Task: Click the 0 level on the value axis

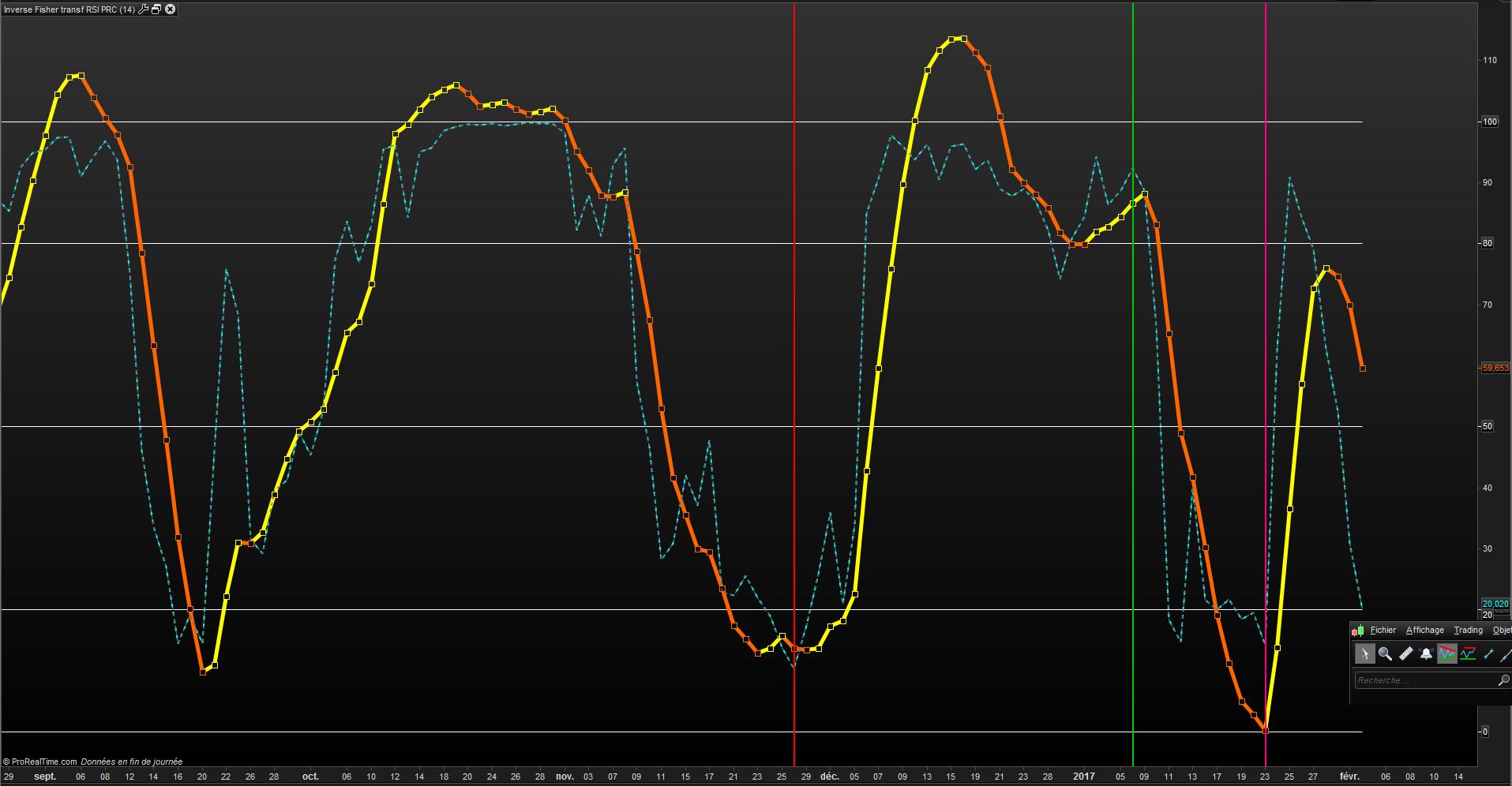Action: pos(1485,732)
